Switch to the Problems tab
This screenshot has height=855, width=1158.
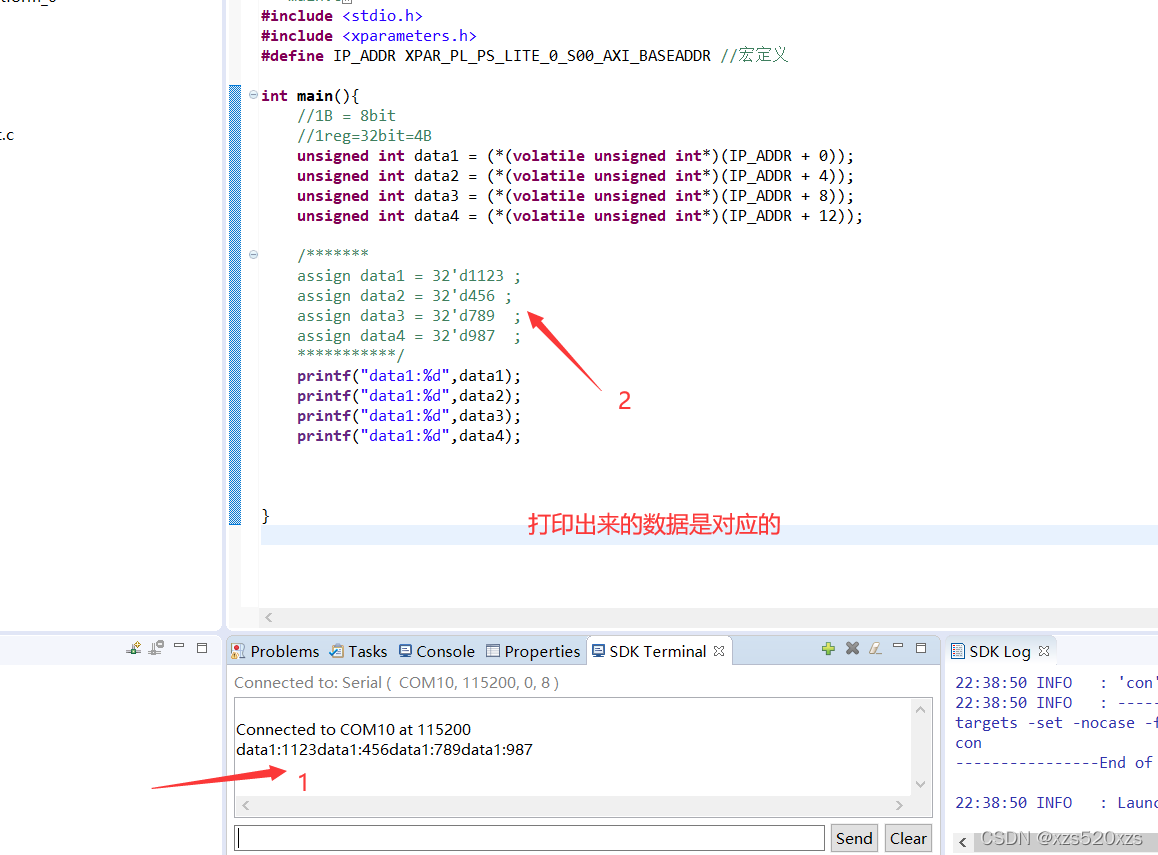[x=275, y=651]
